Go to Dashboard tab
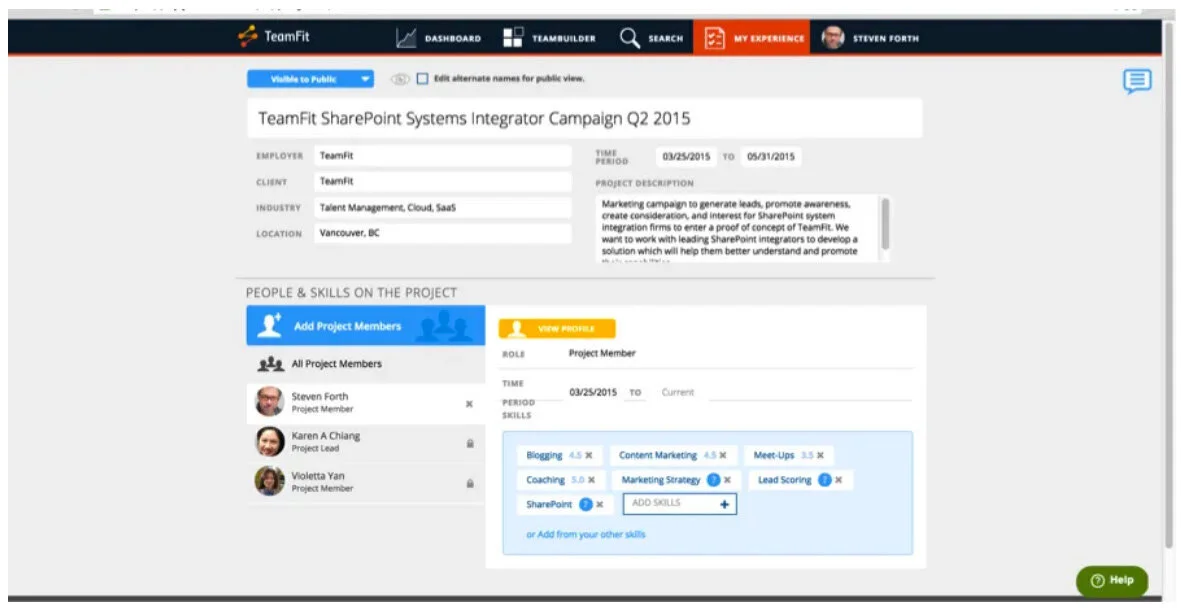1181x608 pixels. pyautogui.click(x=438, y=38)
